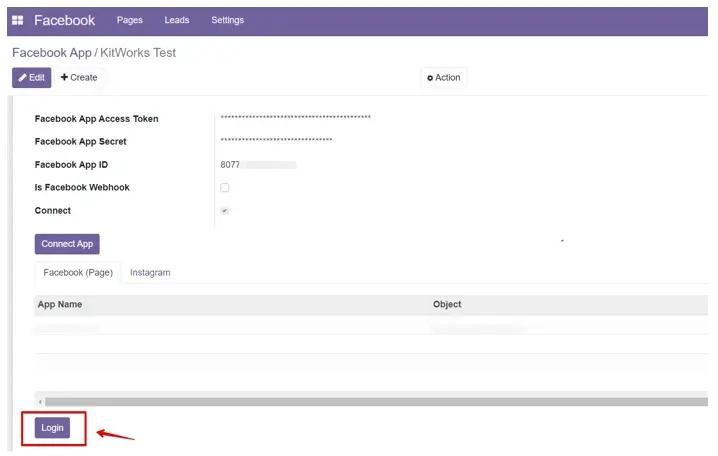Click the Connect App button
The width and height of the screenshot is (718, 456).
tap(67, 244)
